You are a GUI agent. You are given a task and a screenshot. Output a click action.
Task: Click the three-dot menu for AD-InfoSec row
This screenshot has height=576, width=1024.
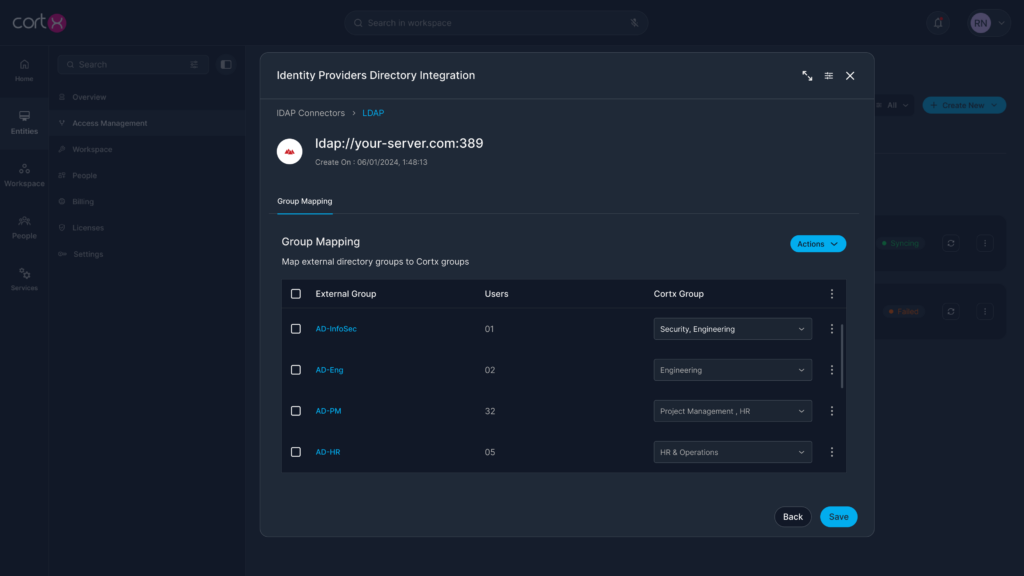tap(832, 329)
